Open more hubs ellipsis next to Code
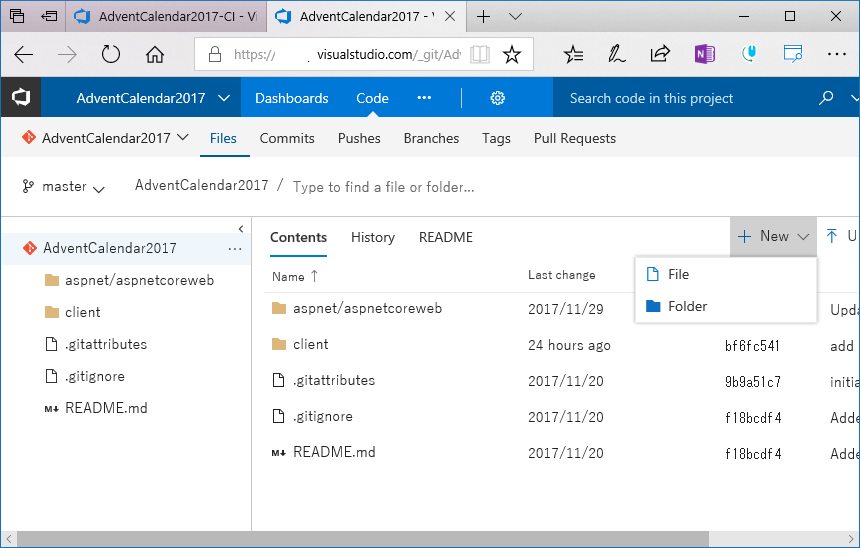This screenshot has height=548, width=860. [x=424, y=98]
